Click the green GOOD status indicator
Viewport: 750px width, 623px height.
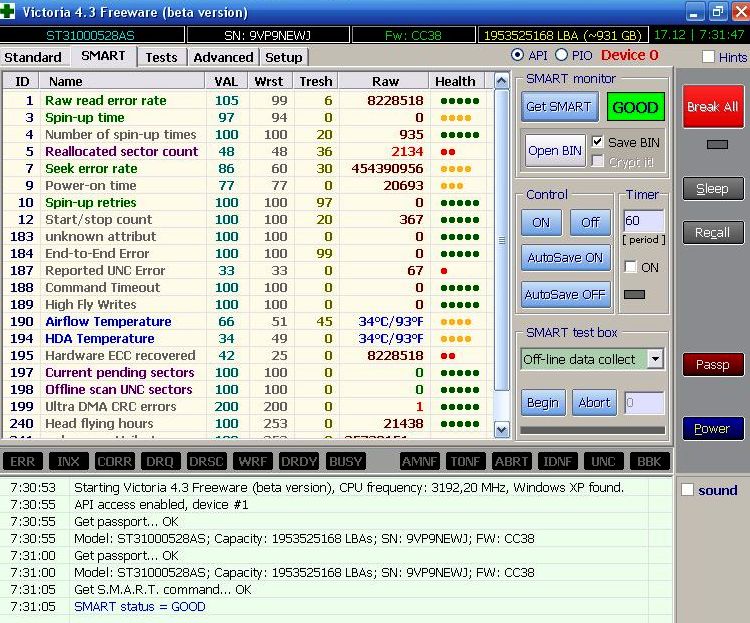pos(635,107)
